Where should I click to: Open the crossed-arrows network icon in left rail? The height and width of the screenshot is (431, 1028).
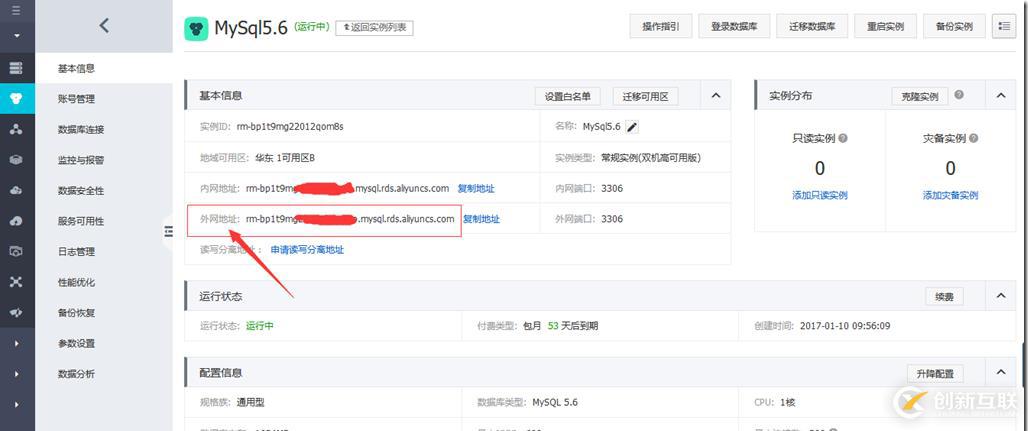click(16, 282)
